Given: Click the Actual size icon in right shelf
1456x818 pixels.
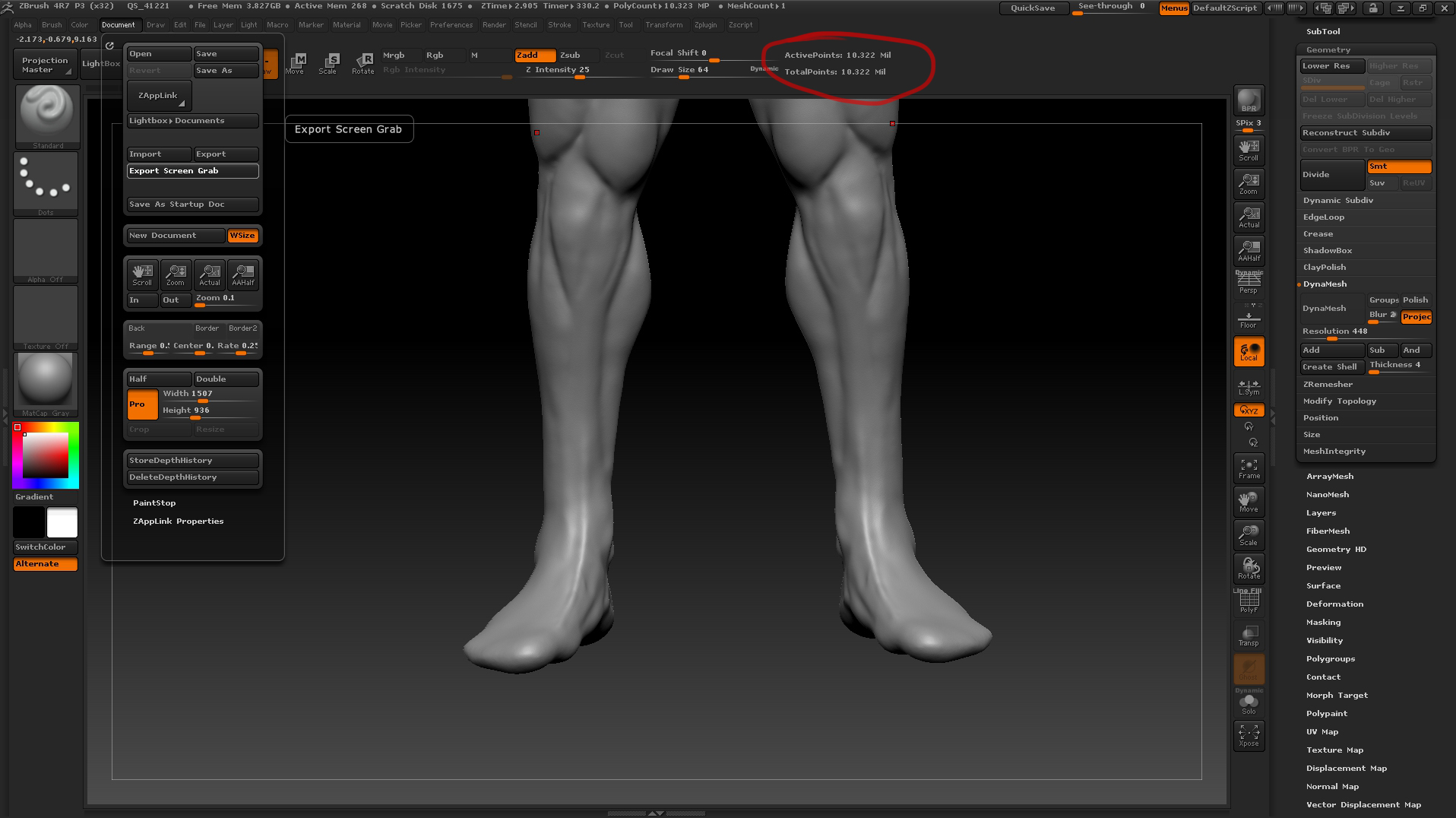Looking at the screenshot, I should [1249, 217].
